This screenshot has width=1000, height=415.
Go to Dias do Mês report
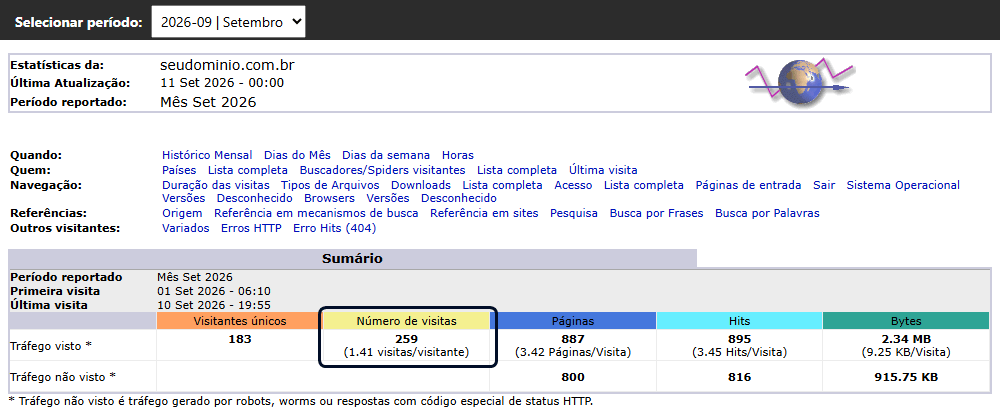pyautogui.click(x=297, y=155)
